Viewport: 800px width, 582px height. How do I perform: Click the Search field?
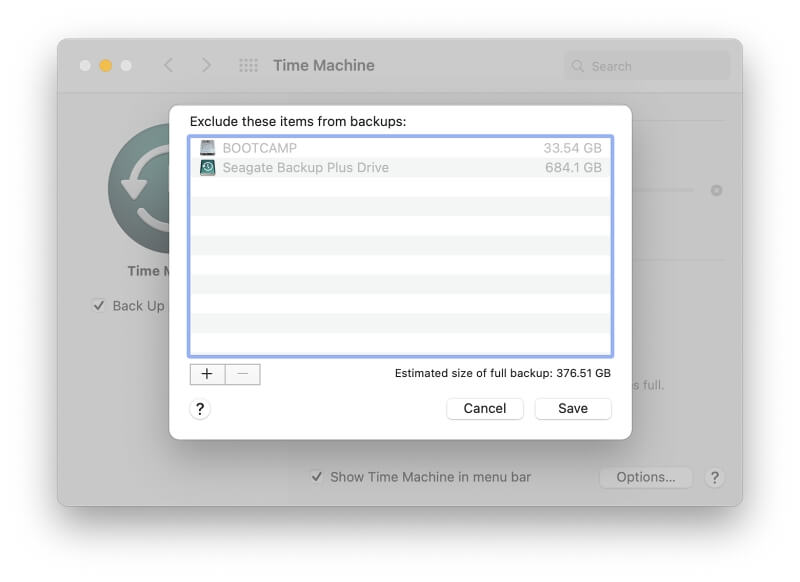(647, 66)
